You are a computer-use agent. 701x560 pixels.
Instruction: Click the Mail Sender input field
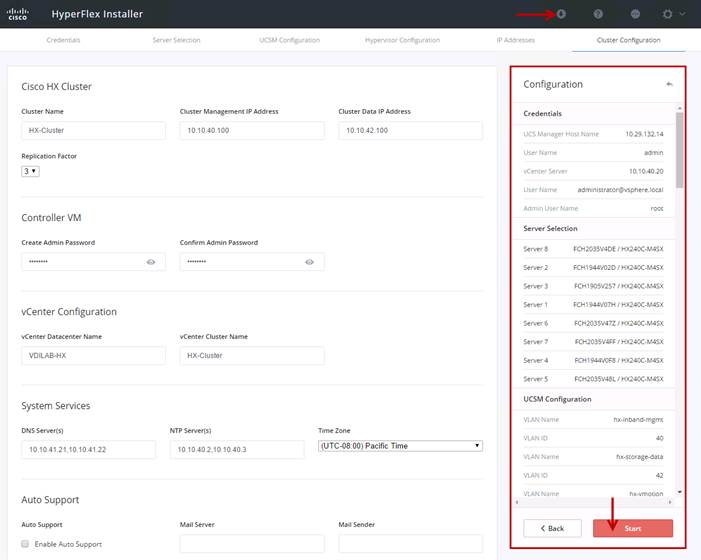pos(410,544)
